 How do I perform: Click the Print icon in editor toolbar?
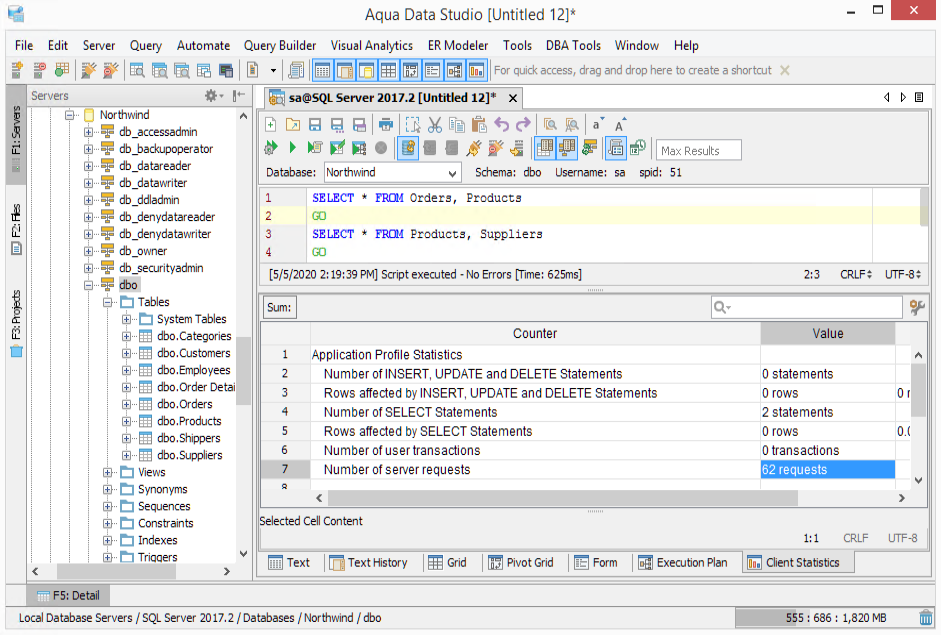386,125
